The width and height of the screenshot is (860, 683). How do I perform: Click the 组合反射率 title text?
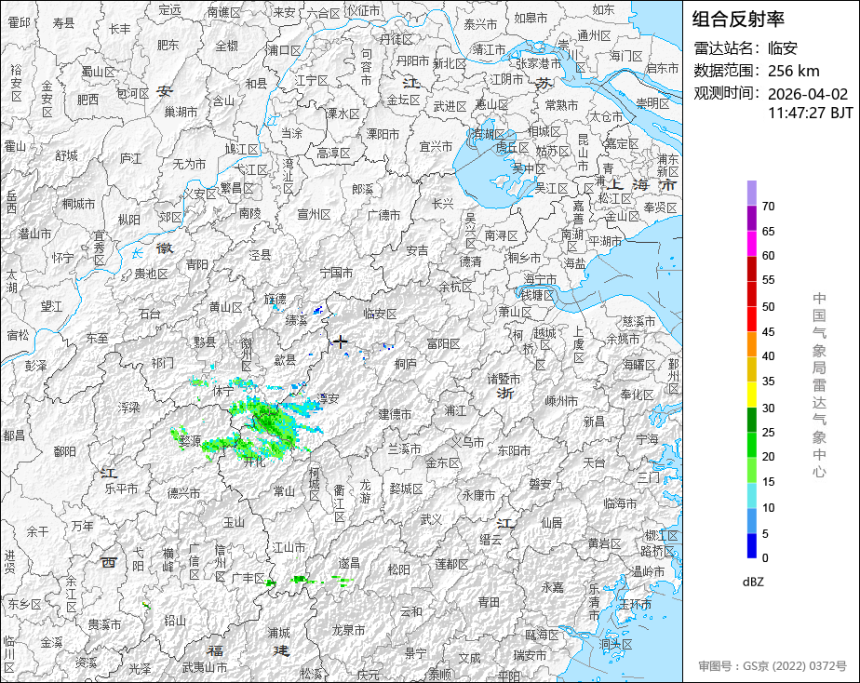[x=738, y=19]
